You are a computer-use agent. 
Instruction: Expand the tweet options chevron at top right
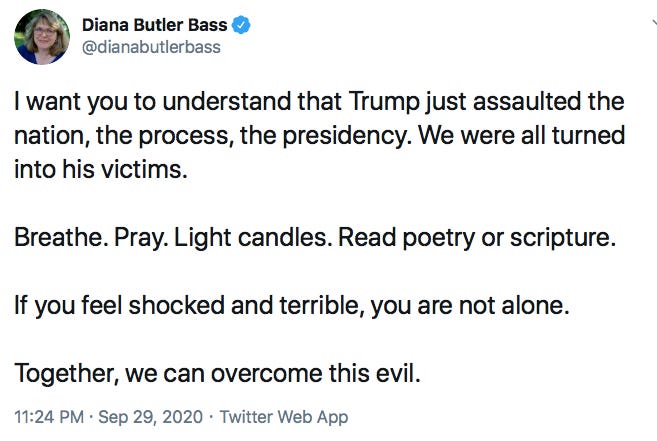point(654,23)
